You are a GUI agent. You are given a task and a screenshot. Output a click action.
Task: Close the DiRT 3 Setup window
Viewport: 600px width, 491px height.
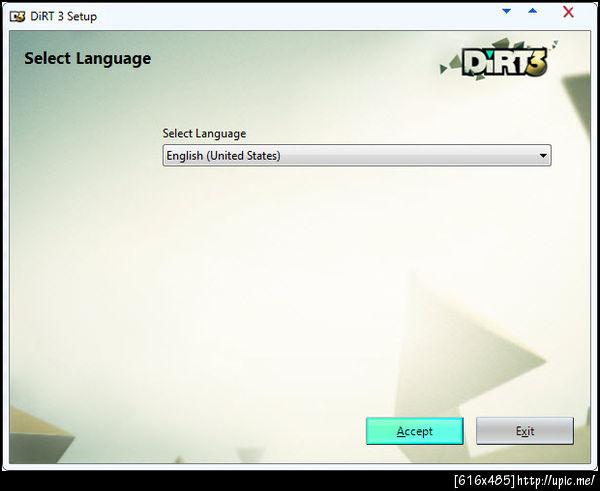point(568,12)
